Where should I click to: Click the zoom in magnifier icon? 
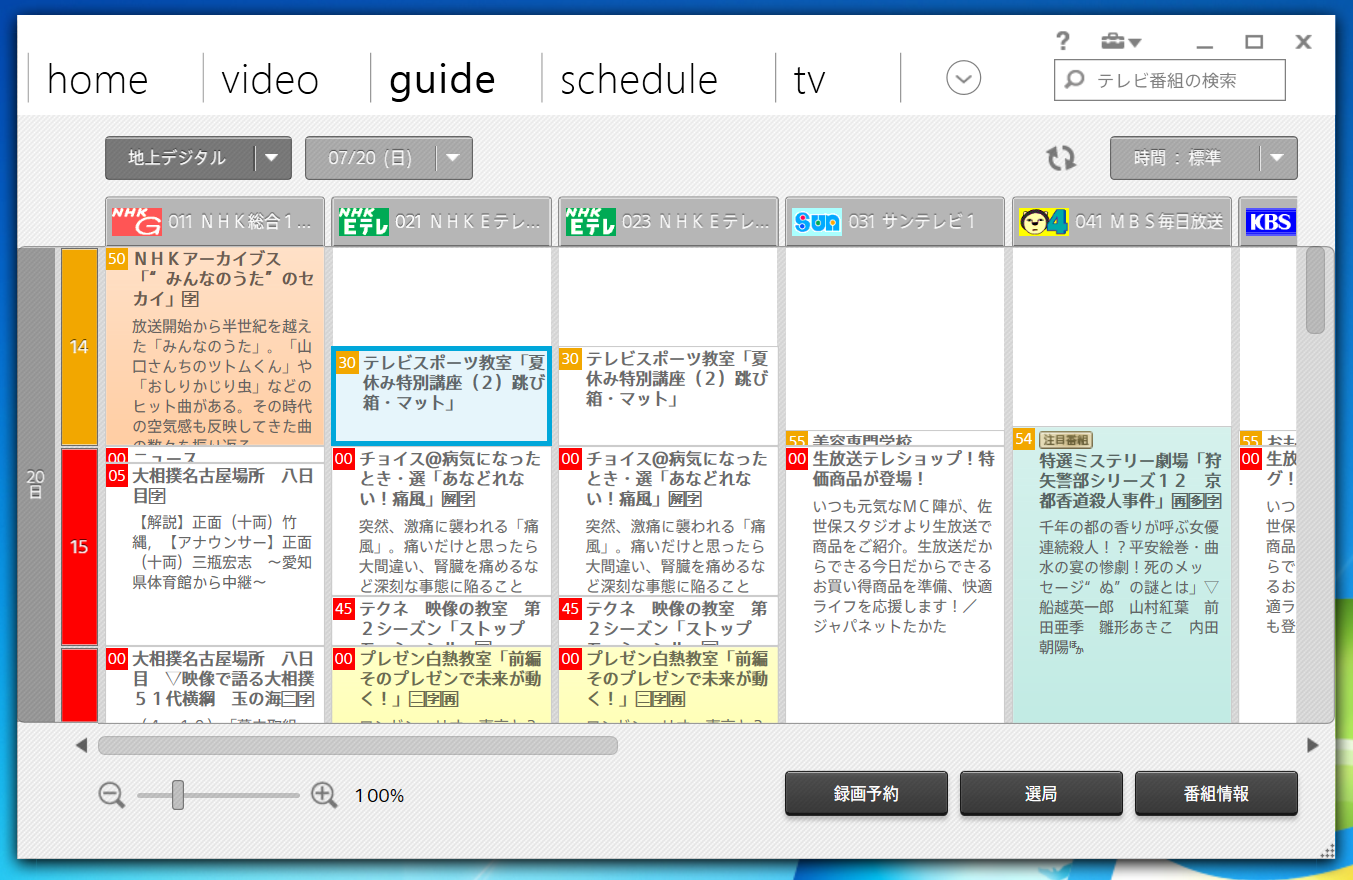(x=324, y=795)
